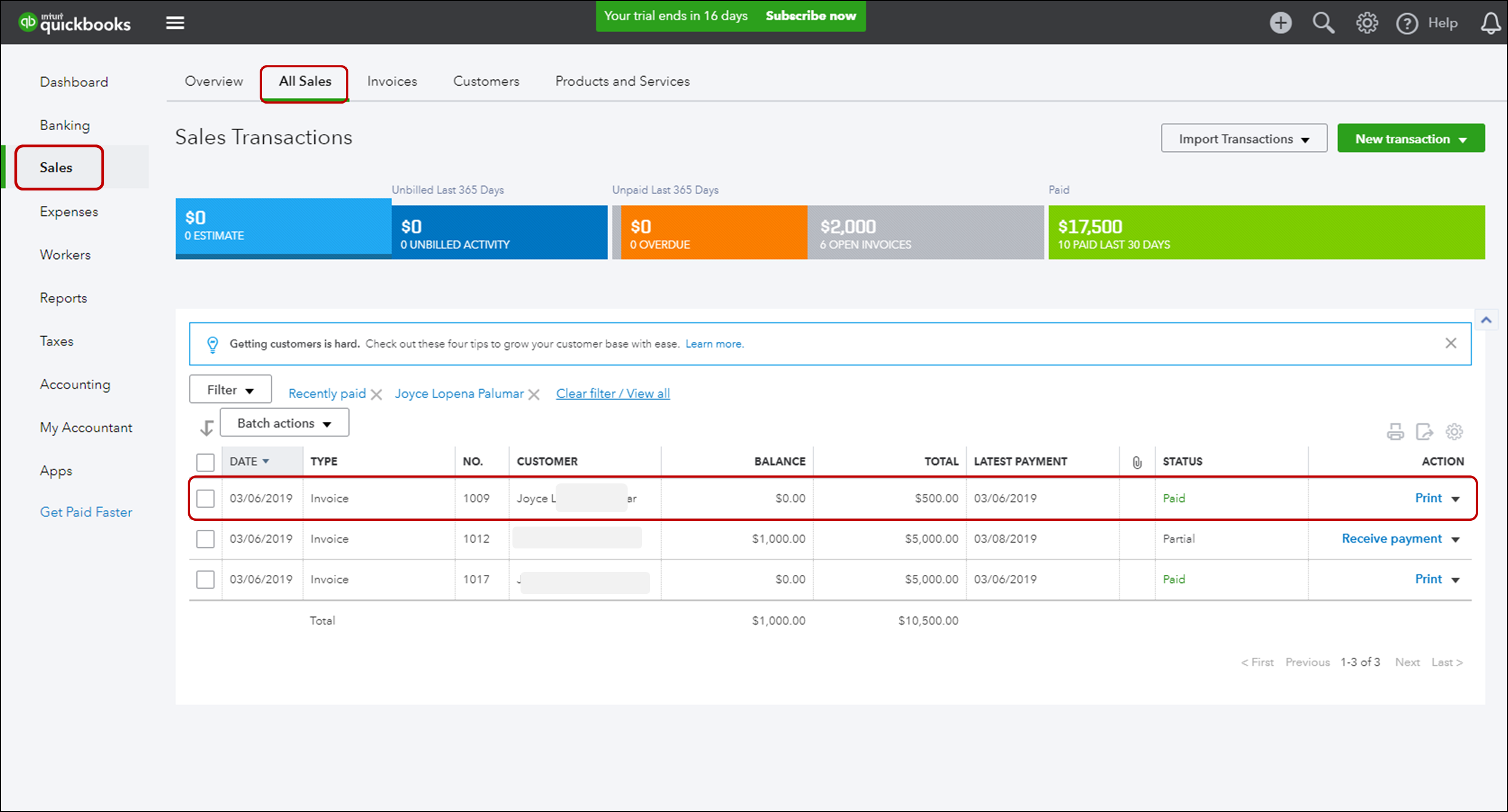Open My Accountant in the sidebar
The height and width of the screenshot is (812, 1508).
[x=85, y=428]
